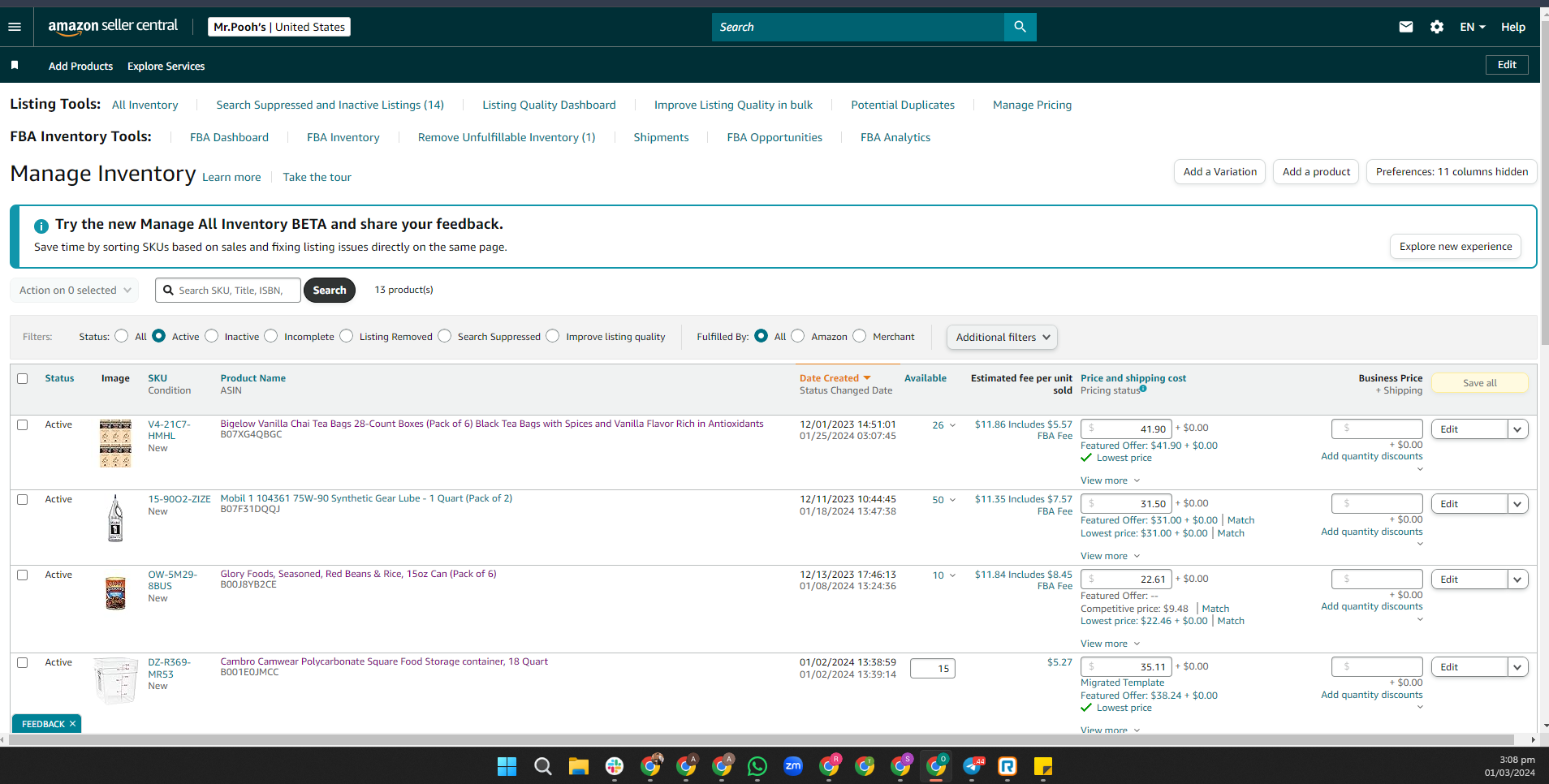The width and height of the screenshot is (1549, 784).
Task: Expand View more in the Mobil 1 row
Action: [1110, 556]
